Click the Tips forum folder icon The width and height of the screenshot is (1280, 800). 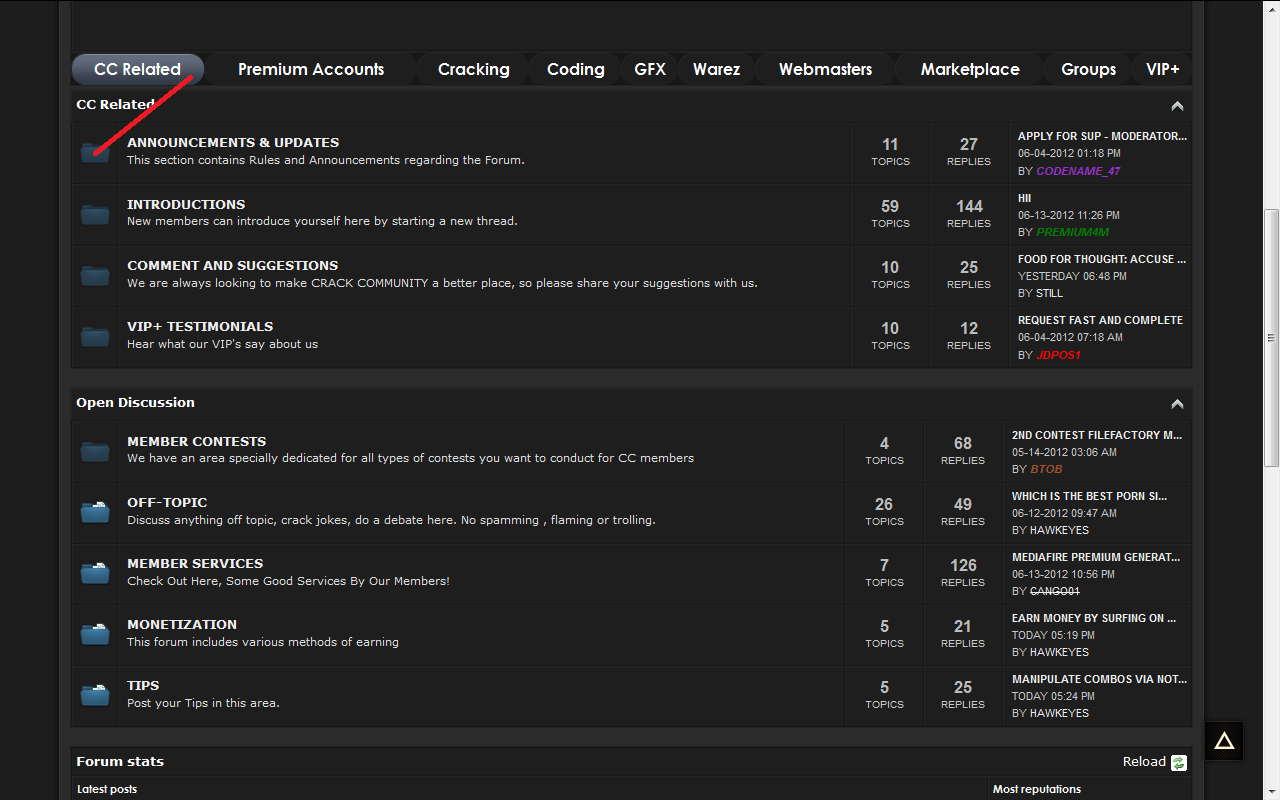pos(95,695)
